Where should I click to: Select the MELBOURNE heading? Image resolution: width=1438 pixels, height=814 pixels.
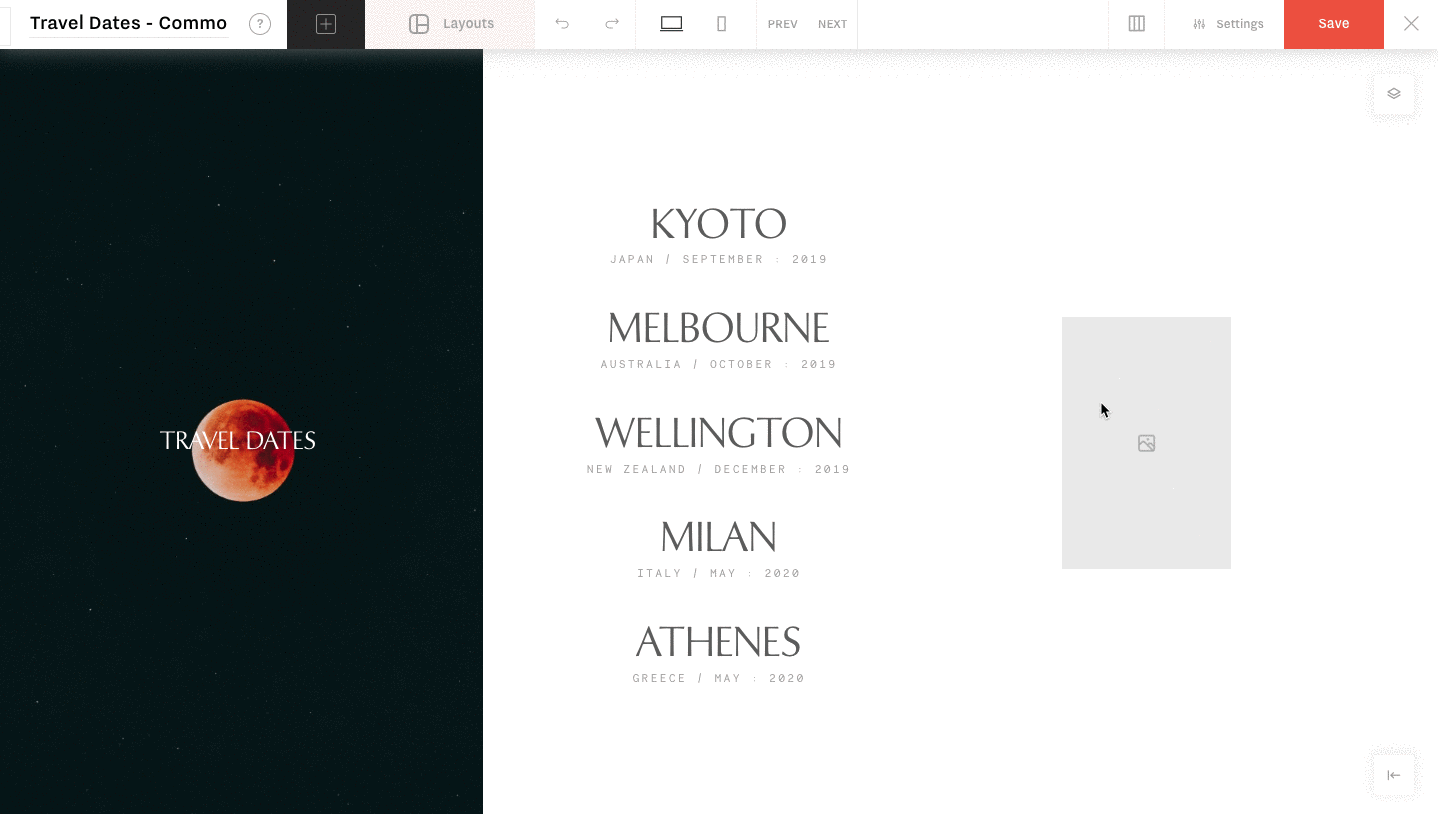[719, 329]
